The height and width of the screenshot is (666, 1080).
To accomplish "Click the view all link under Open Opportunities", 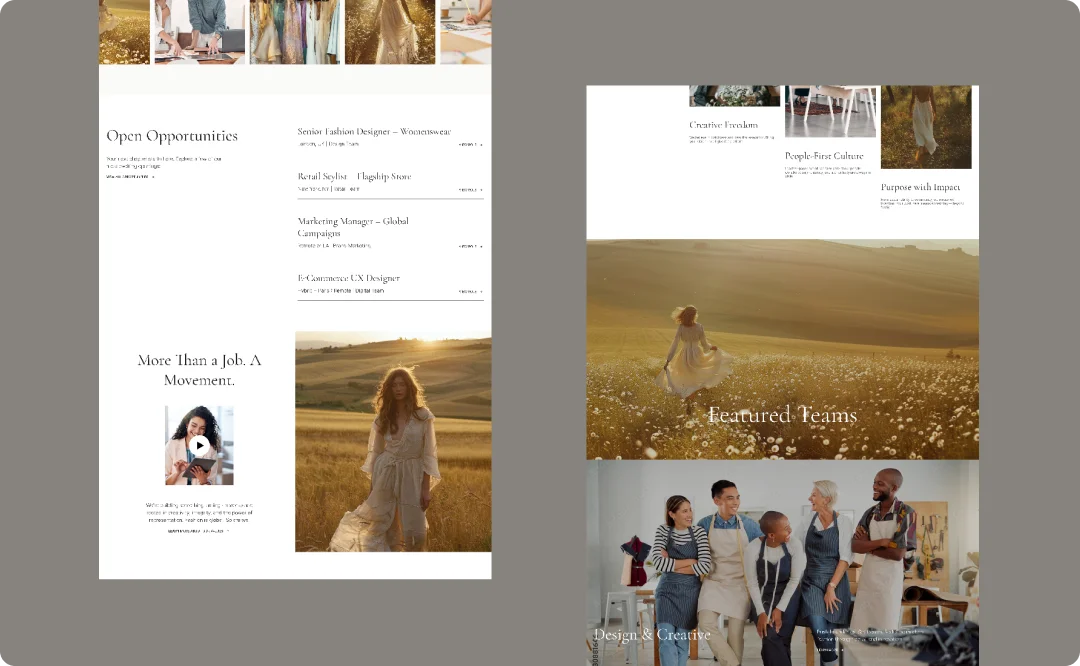I will pyautogui.click(x=130, y=177).
